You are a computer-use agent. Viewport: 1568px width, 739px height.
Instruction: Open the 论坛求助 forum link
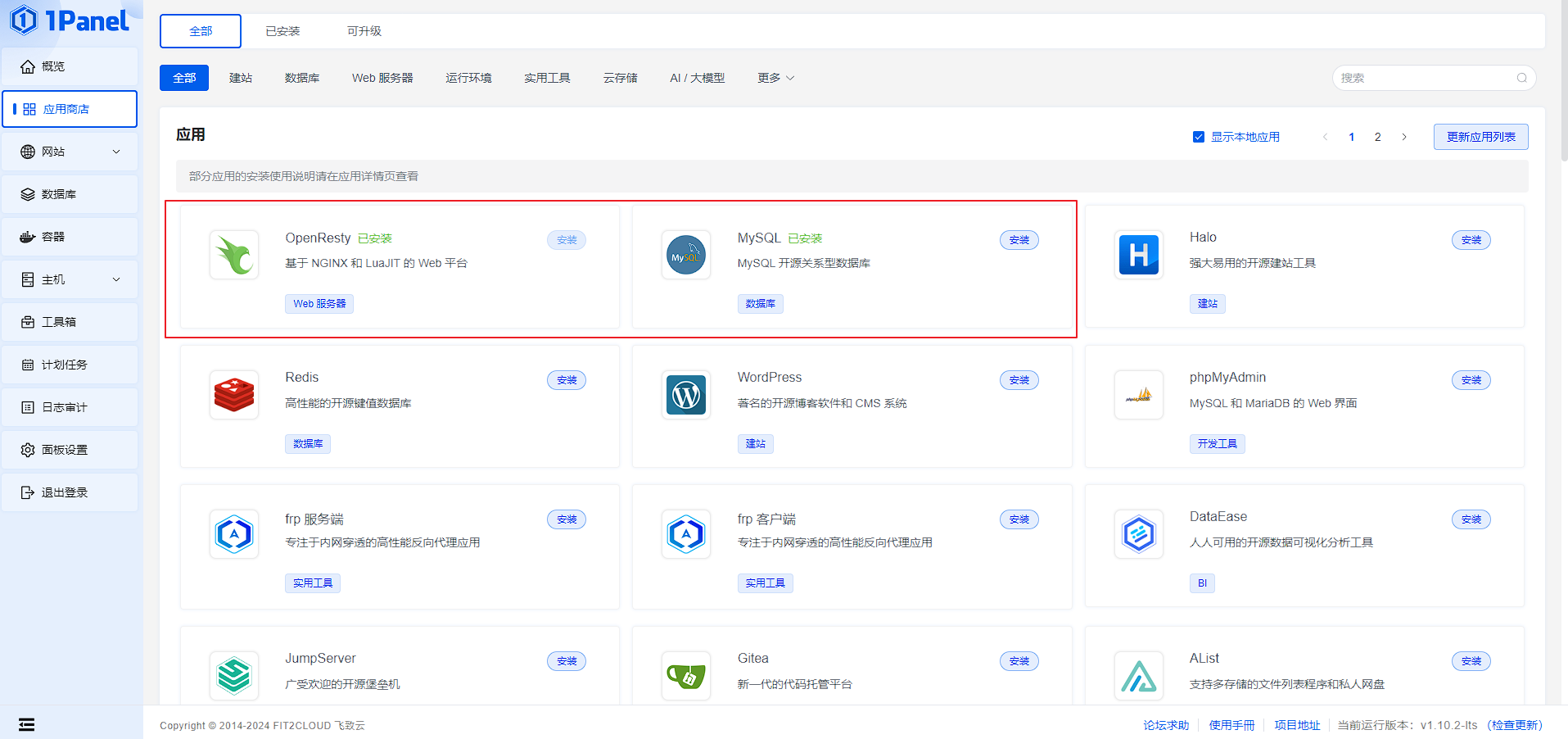tap(1166, 725)
